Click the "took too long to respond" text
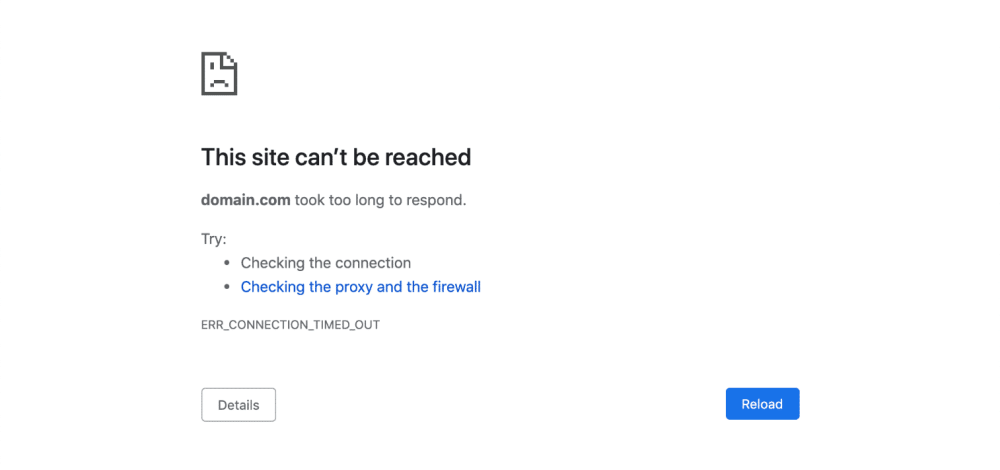Image resolution: width=1000 pixels, height=470 pixels. click(x=380, y=200)
